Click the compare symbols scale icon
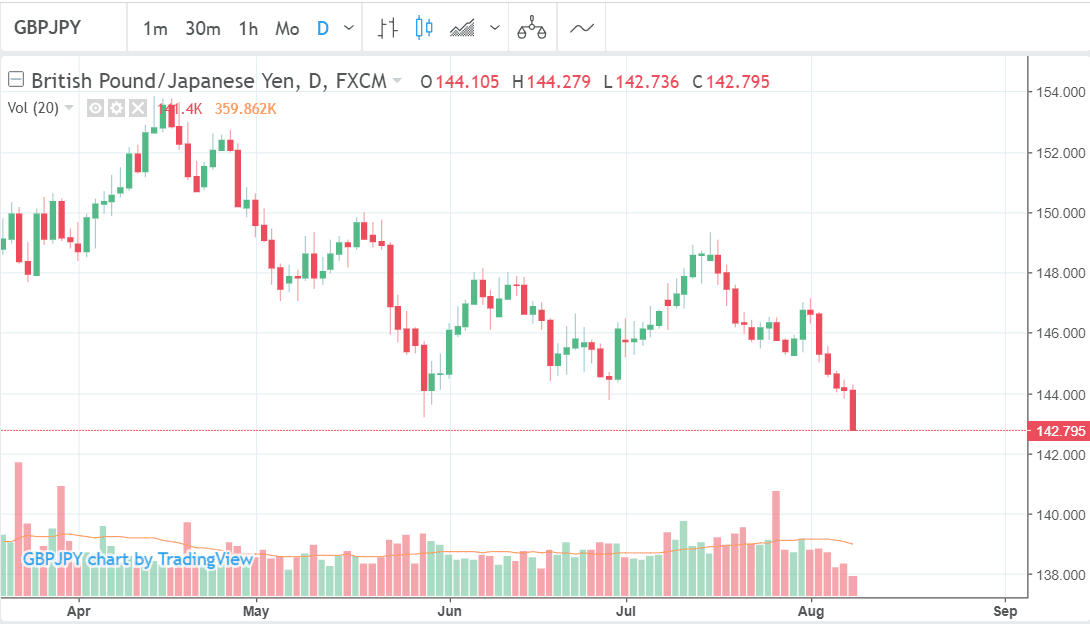 click(532, 29)
